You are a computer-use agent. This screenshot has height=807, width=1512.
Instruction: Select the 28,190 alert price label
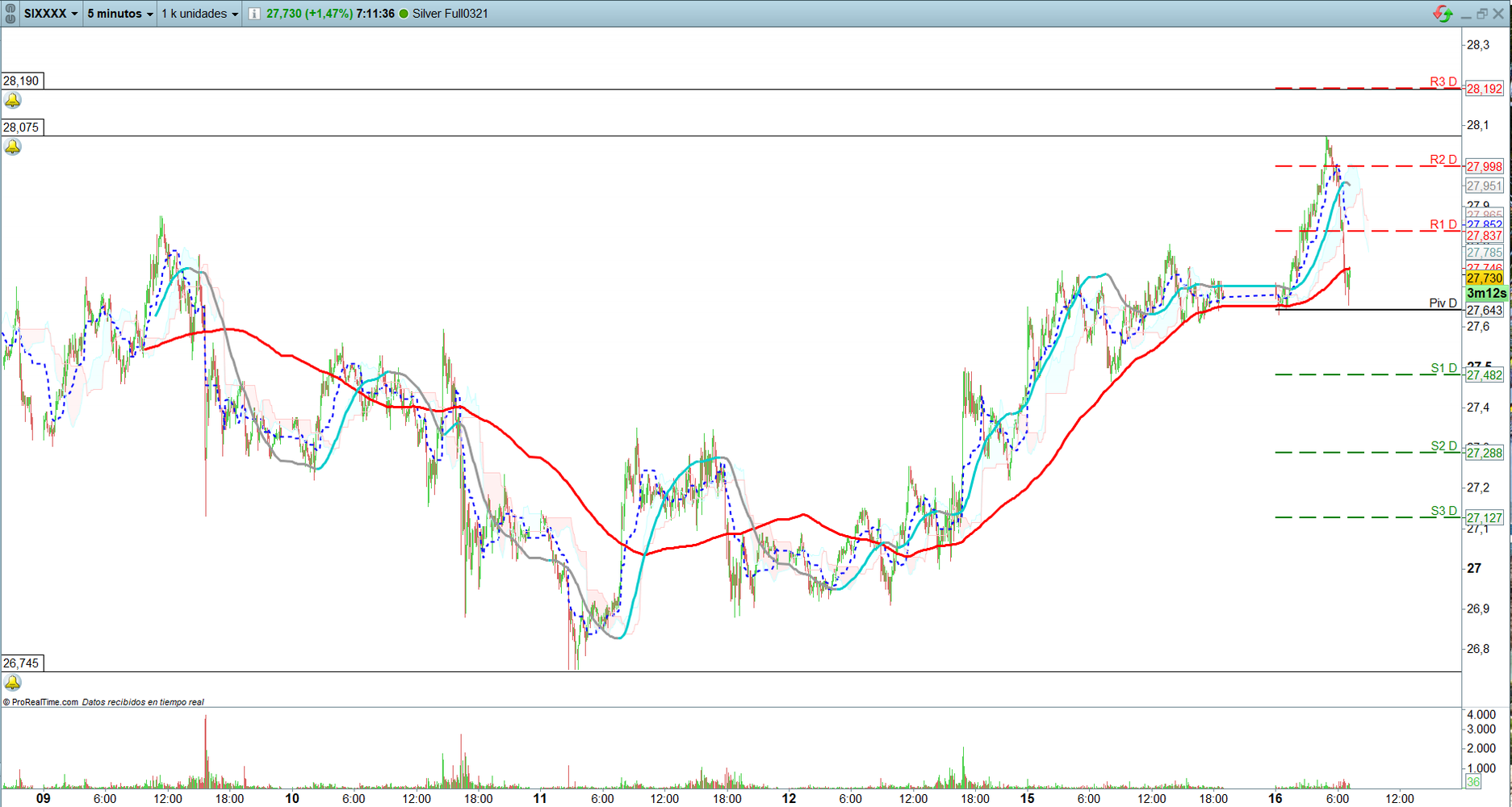point(22,81)
